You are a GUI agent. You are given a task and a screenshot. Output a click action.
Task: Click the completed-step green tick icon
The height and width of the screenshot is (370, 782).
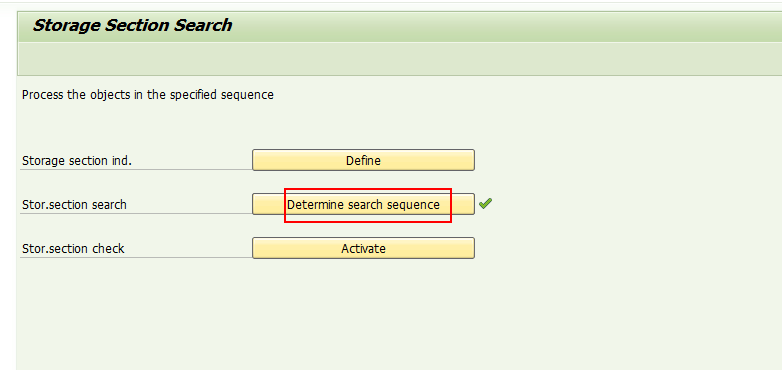coord(485,203)
